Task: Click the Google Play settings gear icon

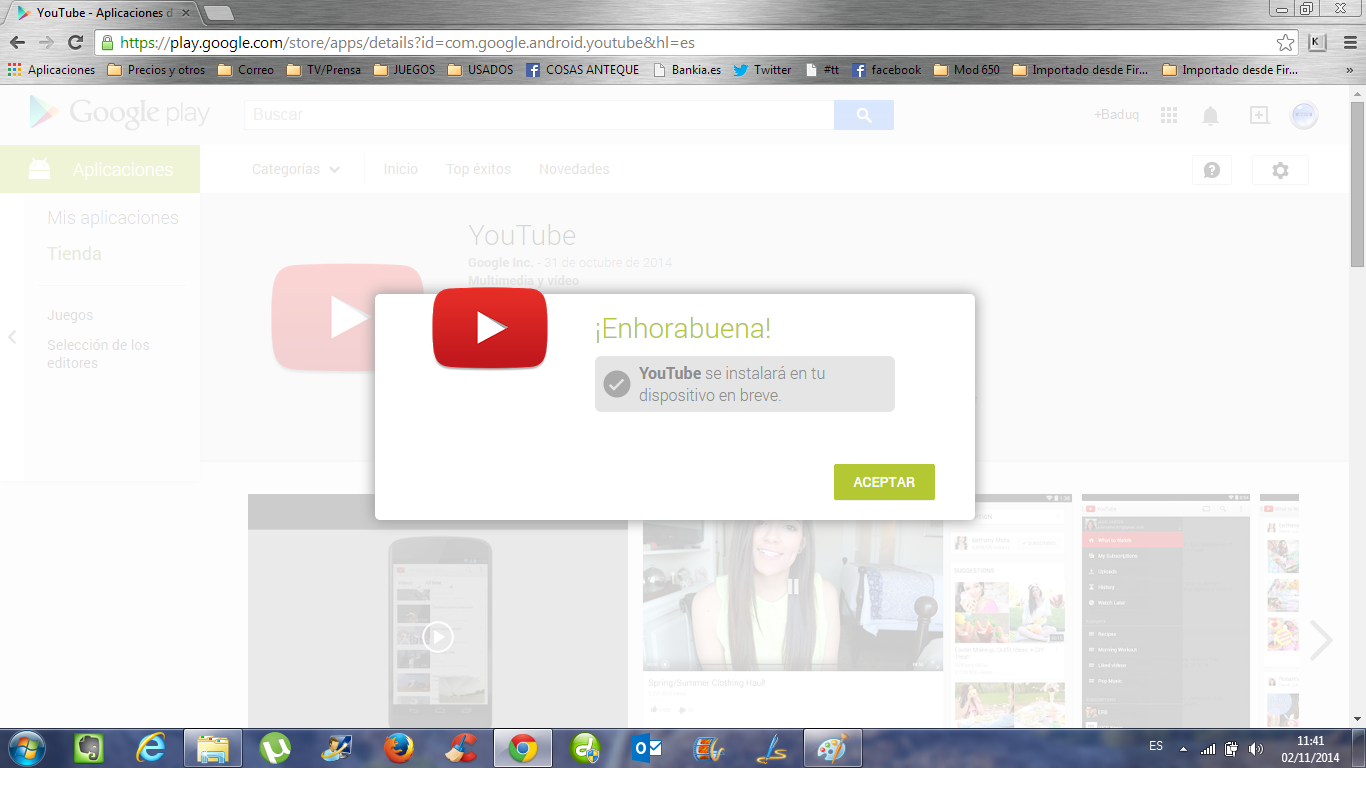Action: [1280, 170]
